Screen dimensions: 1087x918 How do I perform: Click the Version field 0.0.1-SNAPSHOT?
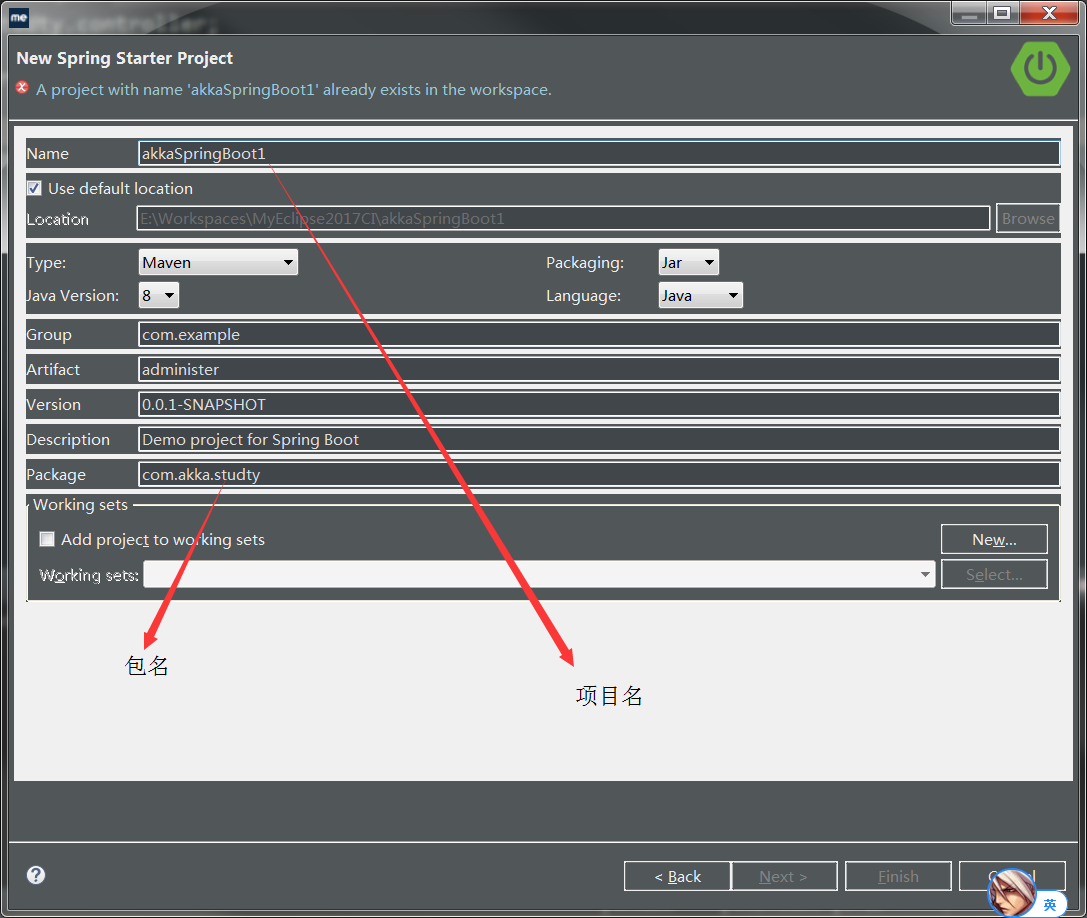tap(599, 404)
